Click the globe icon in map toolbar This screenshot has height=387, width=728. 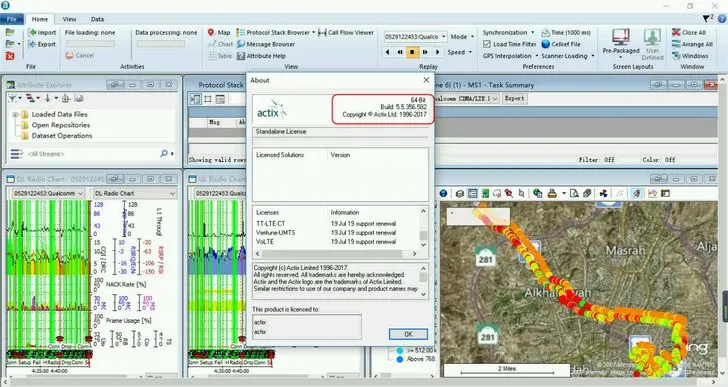click(x=443, y=193)
